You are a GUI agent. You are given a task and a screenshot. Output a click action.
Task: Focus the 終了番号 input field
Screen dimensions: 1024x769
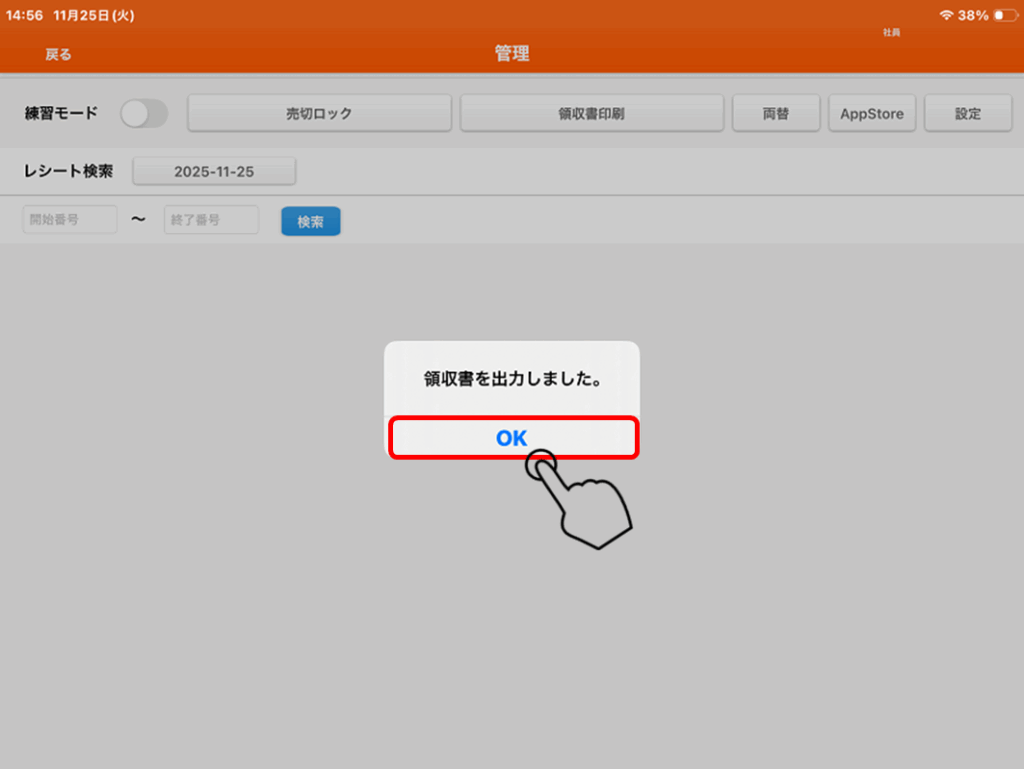[x=211, y=220]
